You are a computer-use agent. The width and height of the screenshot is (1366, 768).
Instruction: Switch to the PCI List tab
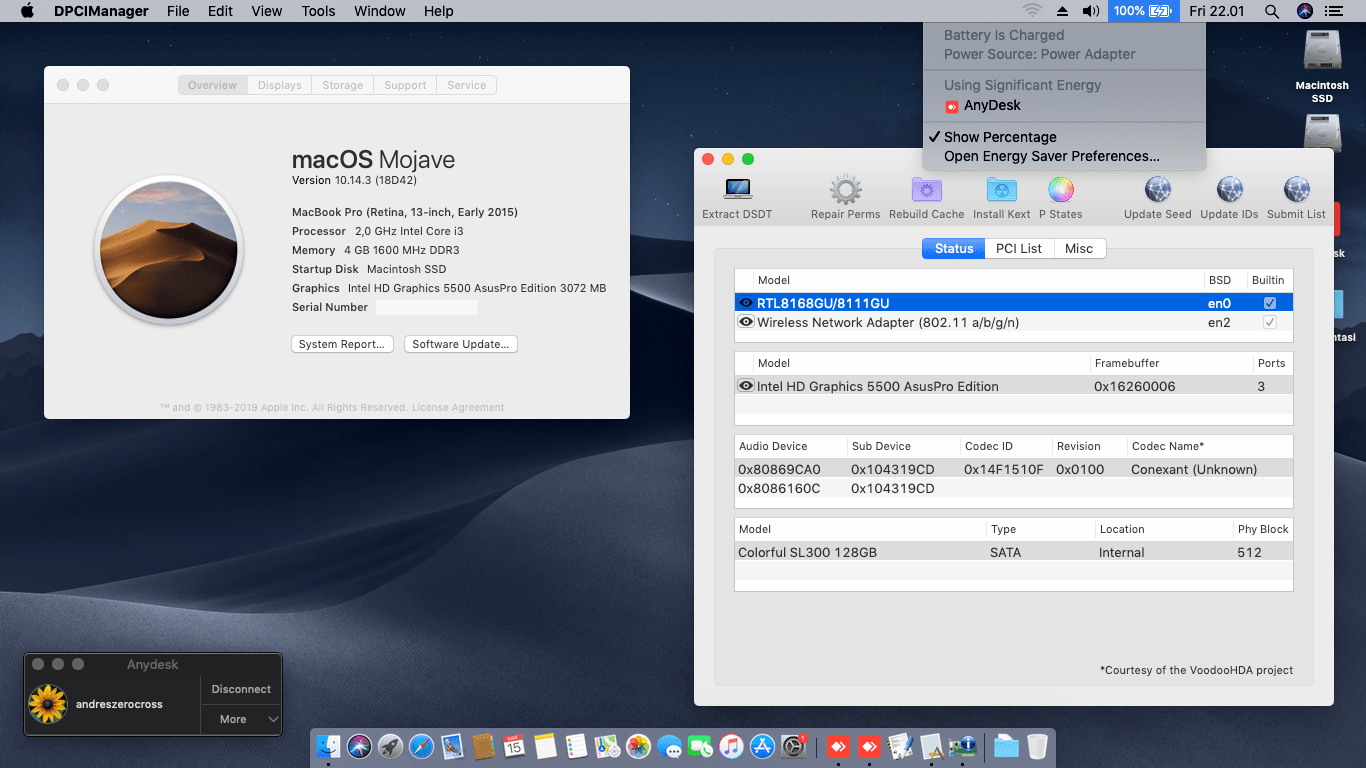tap(1019, 248)
